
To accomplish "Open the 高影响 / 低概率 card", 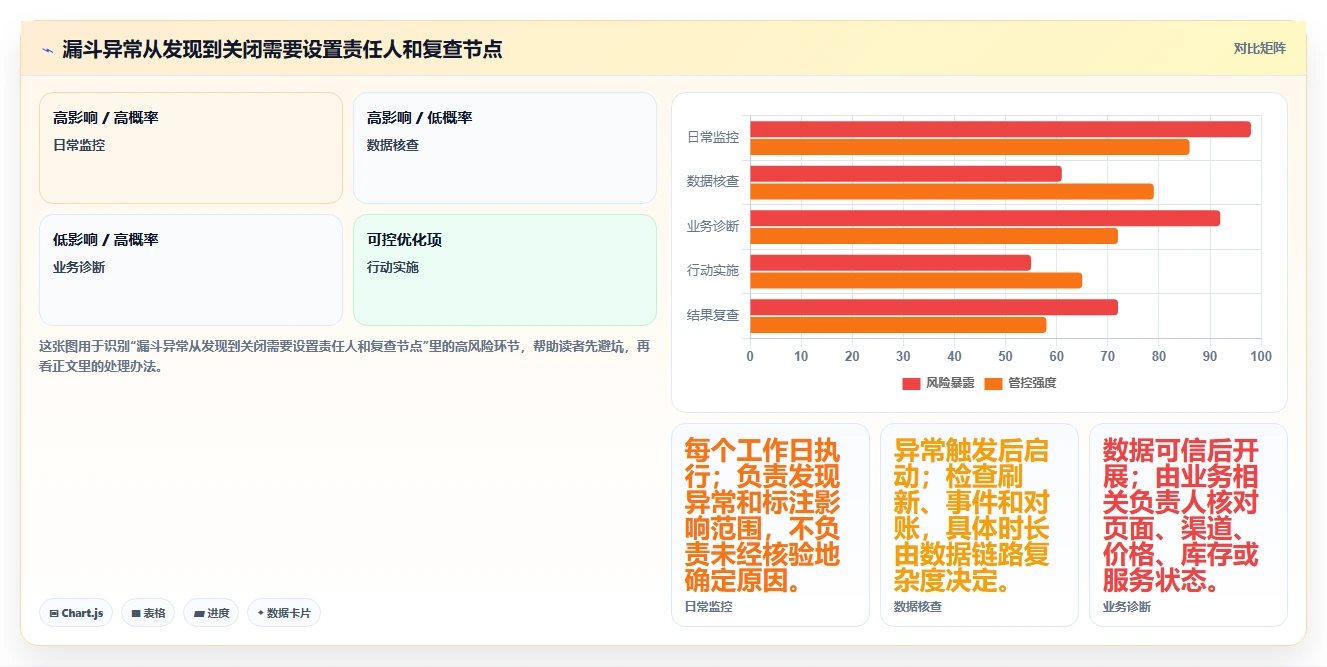I will point(505,148).
